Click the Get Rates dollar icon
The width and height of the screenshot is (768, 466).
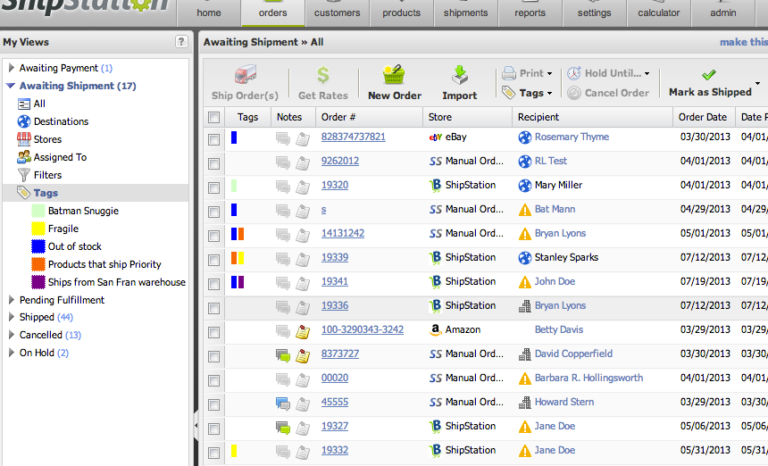(x=322, y=76)
